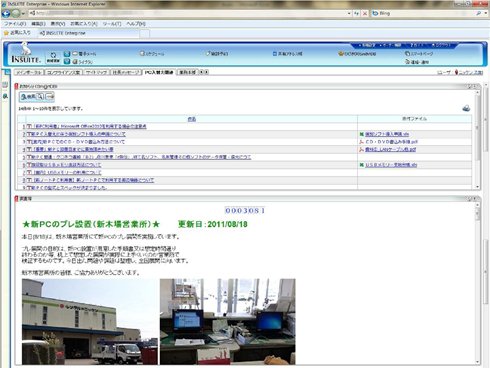Switch to the コンプライアンス室 portal tab
Screen dimensions: 490x368
[x=63, y=72]
